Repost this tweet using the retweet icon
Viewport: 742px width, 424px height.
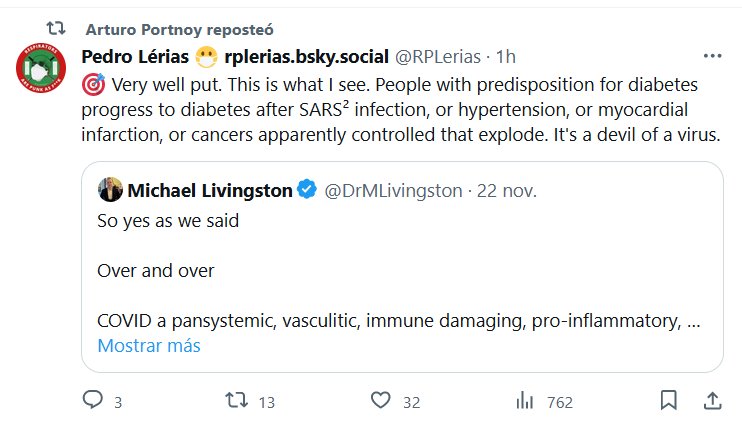click(236, 401)
